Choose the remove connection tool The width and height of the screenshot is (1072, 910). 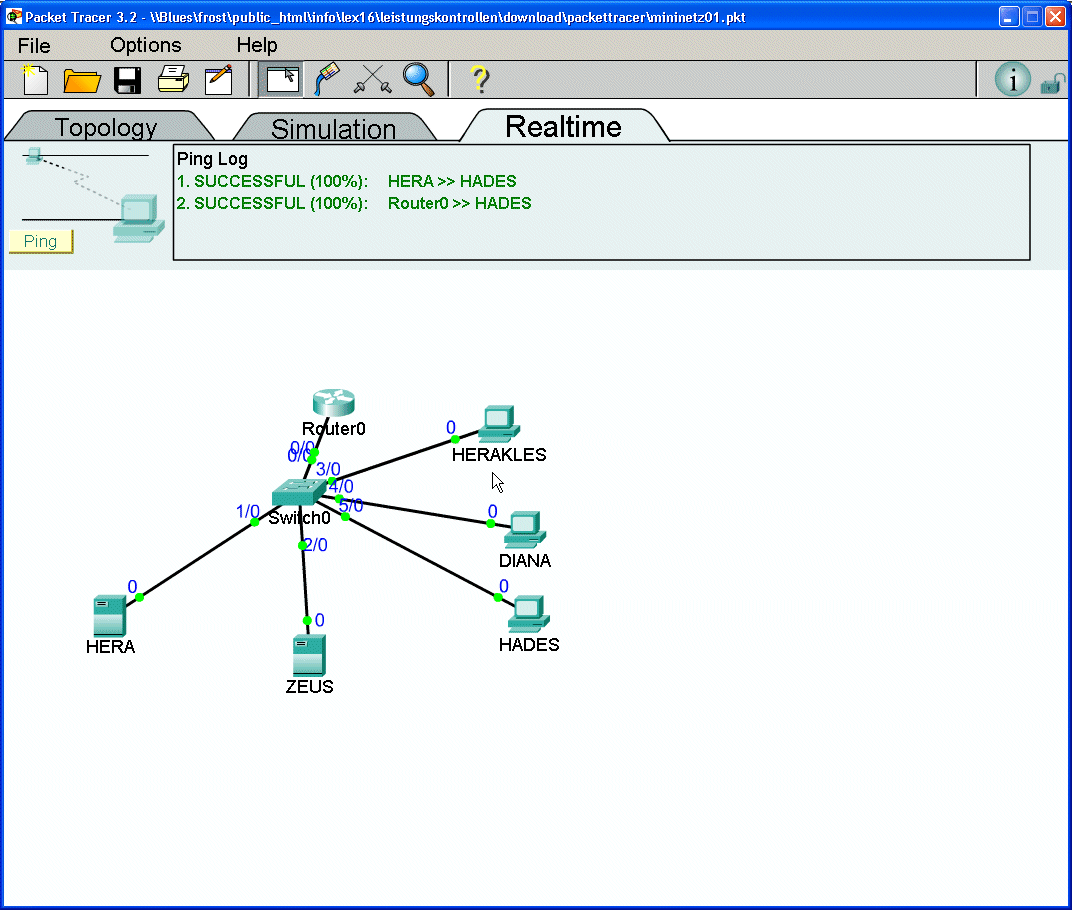point(372,80)
